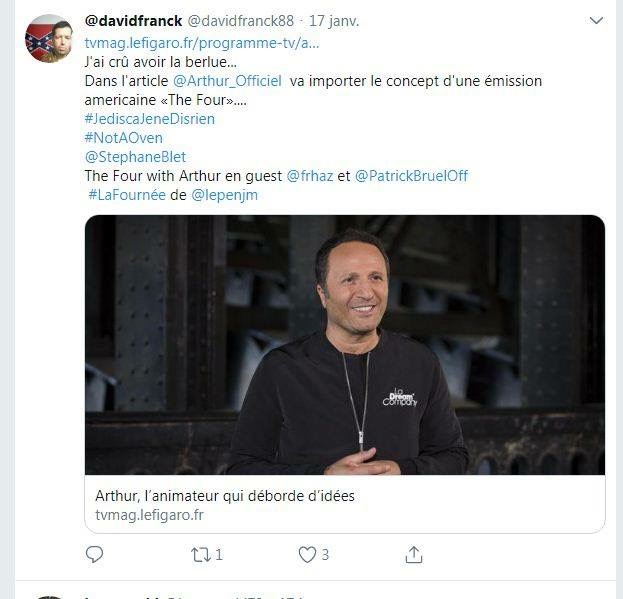
Task: Click the reply speech bubble icon
Action: point(95,553)
